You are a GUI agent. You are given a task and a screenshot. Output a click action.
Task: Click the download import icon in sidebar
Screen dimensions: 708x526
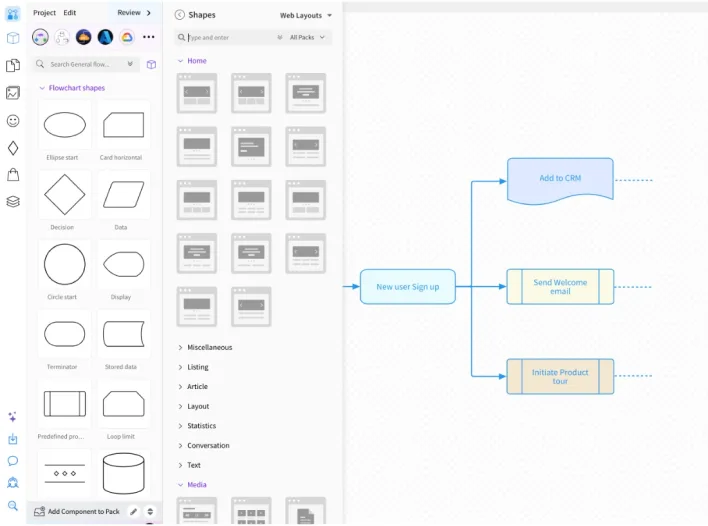(13, 439)
